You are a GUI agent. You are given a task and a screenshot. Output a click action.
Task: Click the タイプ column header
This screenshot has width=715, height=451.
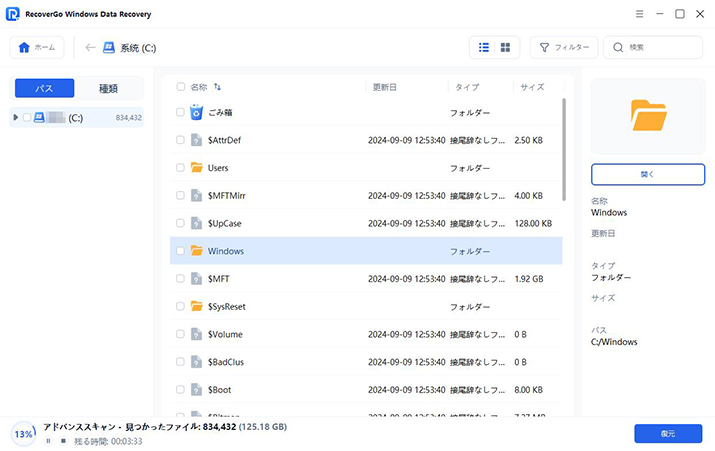467,87
